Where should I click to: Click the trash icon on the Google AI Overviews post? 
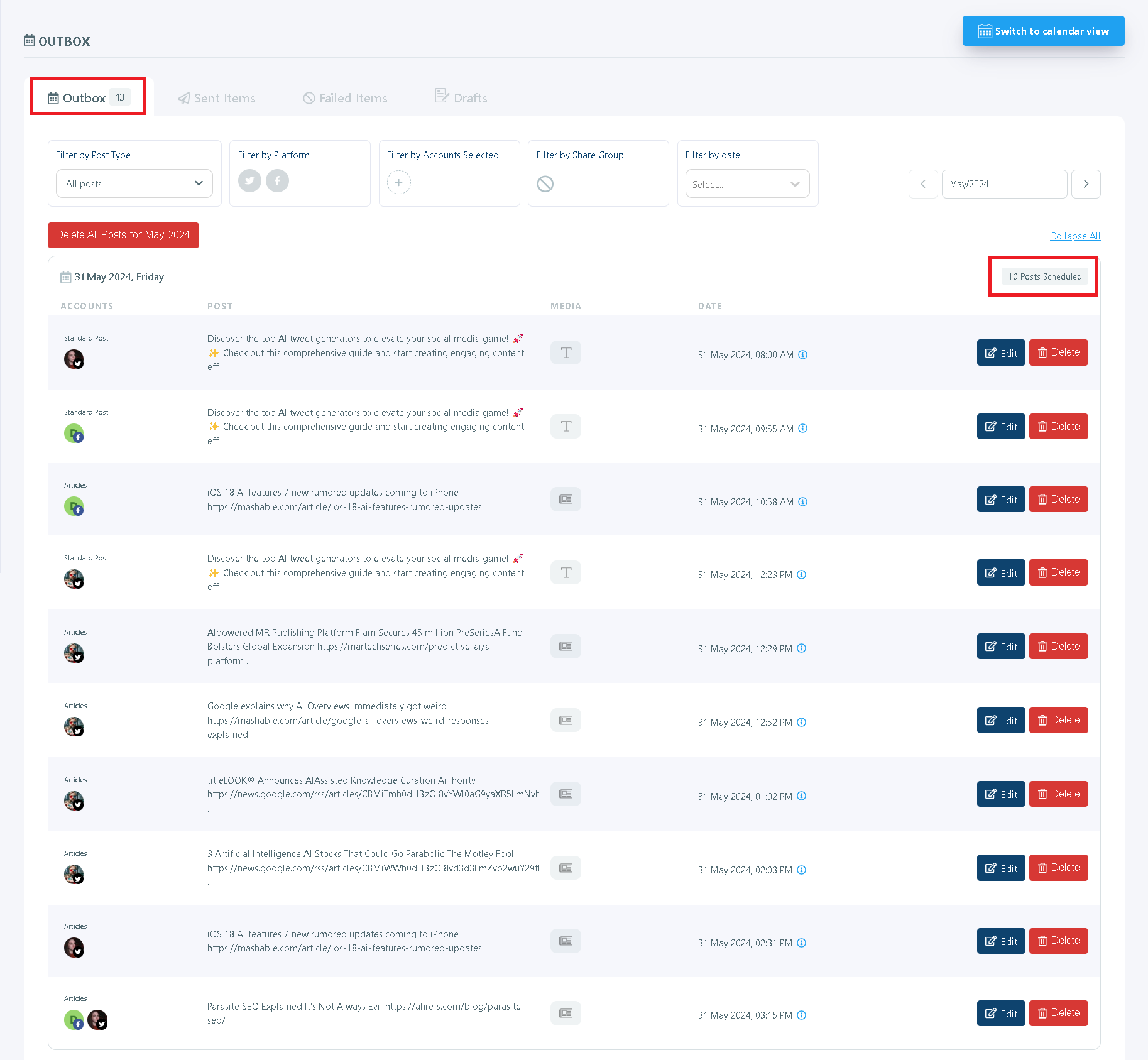[1042, 720]
